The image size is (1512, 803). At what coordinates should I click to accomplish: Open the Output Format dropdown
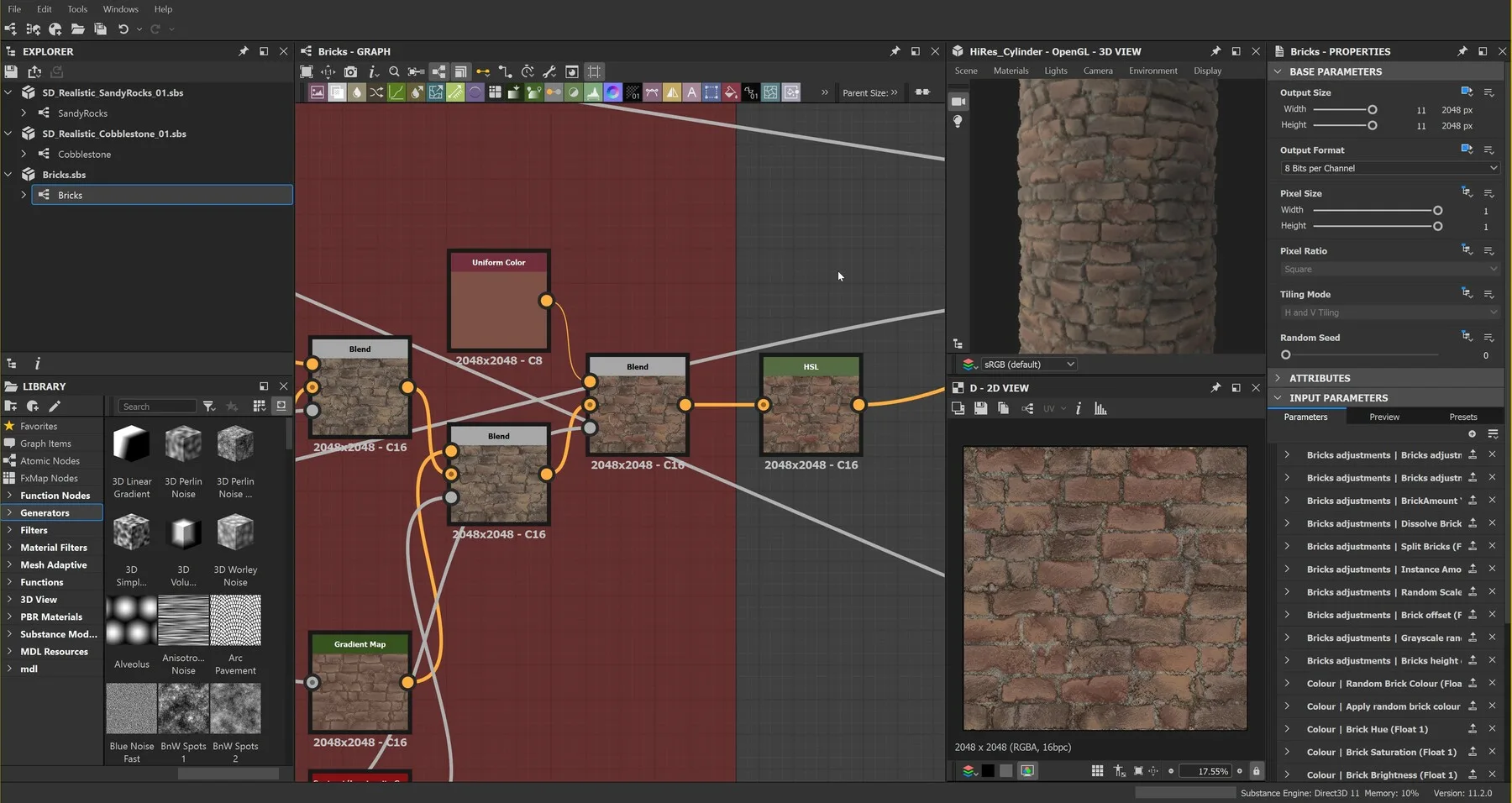1388,168
